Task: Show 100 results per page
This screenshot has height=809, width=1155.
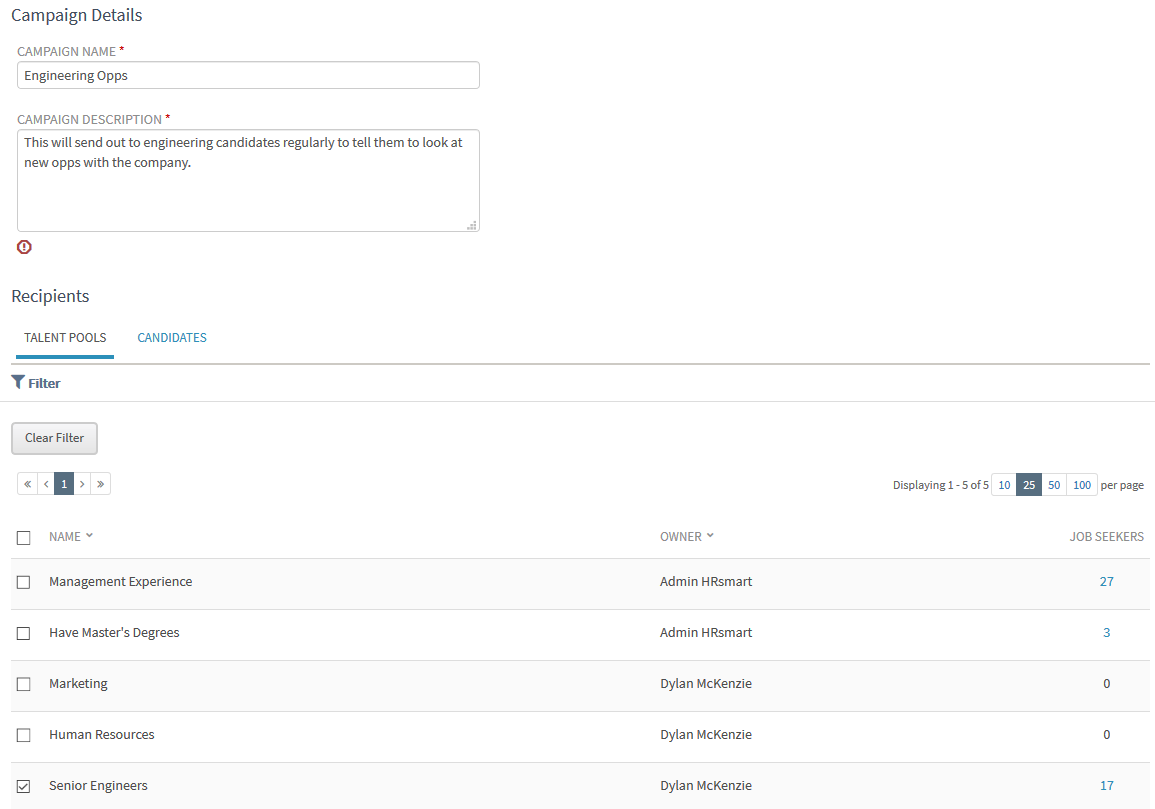Action: 1081,485
